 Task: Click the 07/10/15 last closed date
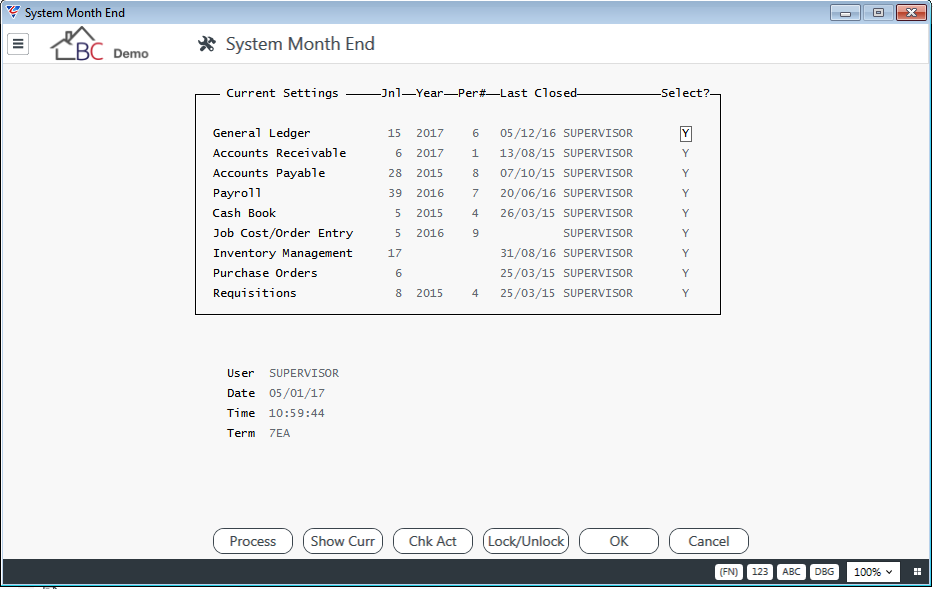pyautogui.click(x=528, y=173)
